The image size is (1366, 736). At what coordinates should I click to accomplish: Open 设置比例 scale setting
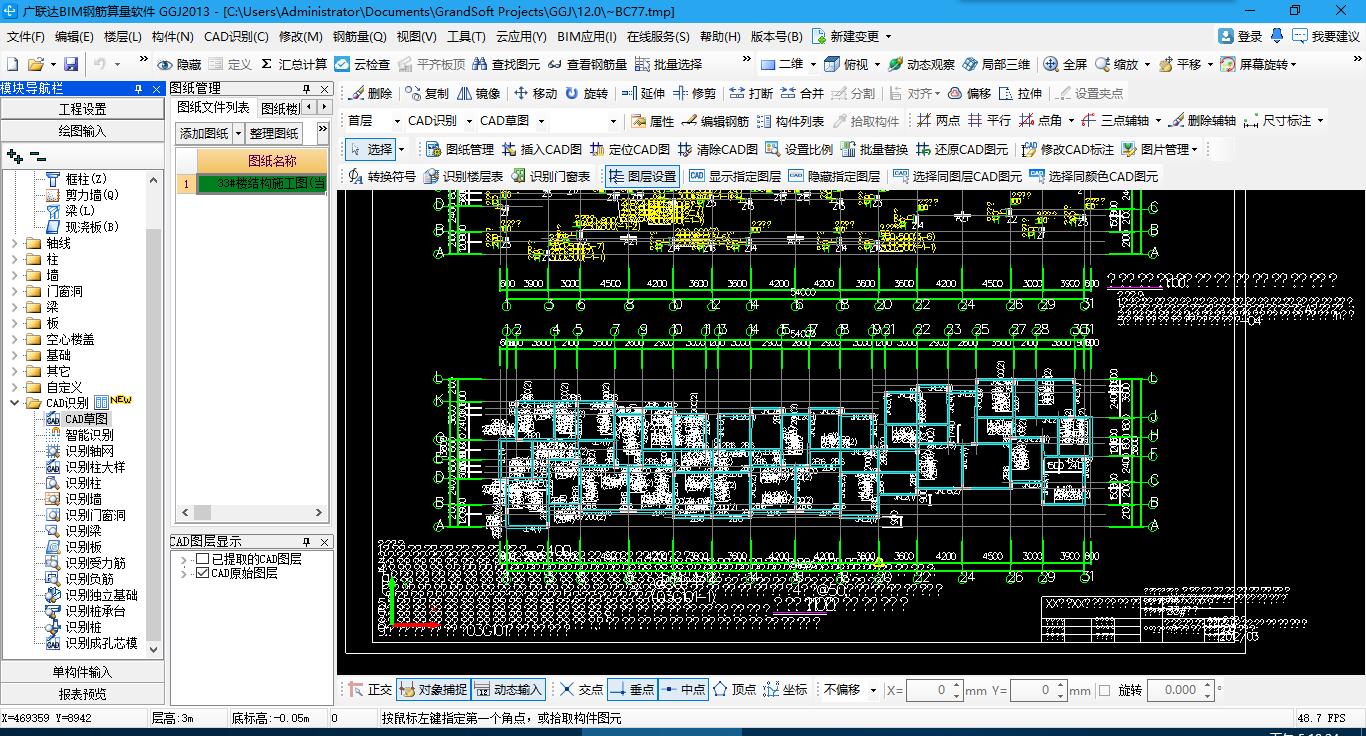point(798,149)
